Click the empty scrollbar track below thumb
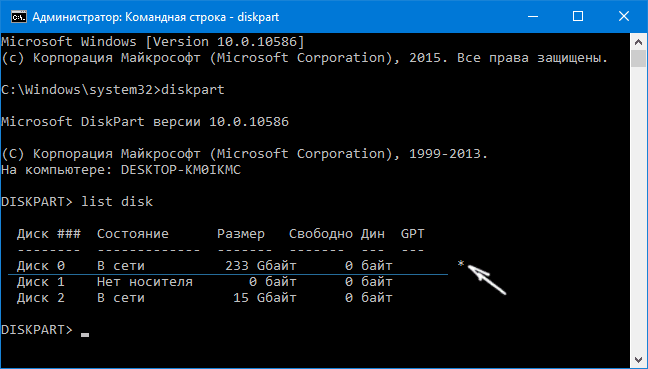This screenshot has width=648, height=369. pos(639,209)
